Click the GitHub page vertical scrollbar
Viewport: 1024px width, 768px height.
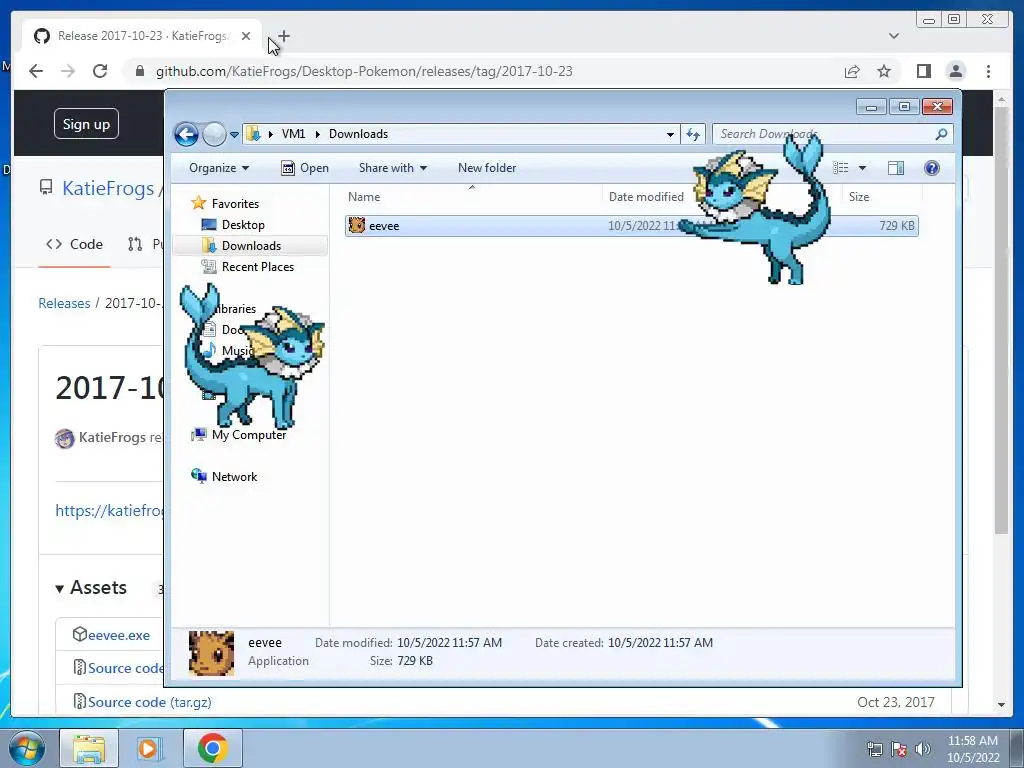[x=1001, y=320]
